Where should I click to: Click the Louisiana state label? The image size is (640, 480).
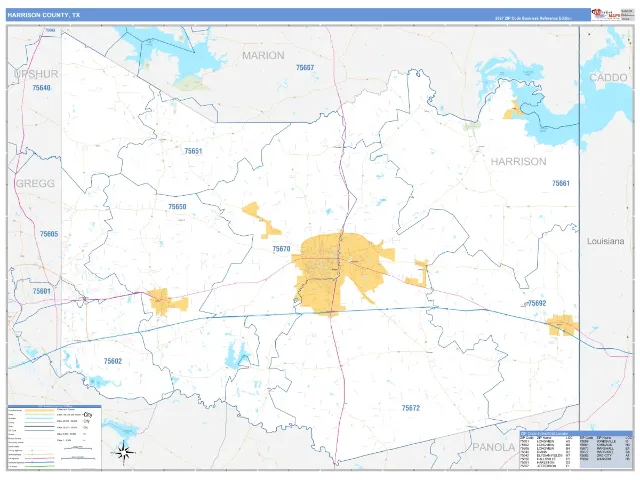coord(605,241)
